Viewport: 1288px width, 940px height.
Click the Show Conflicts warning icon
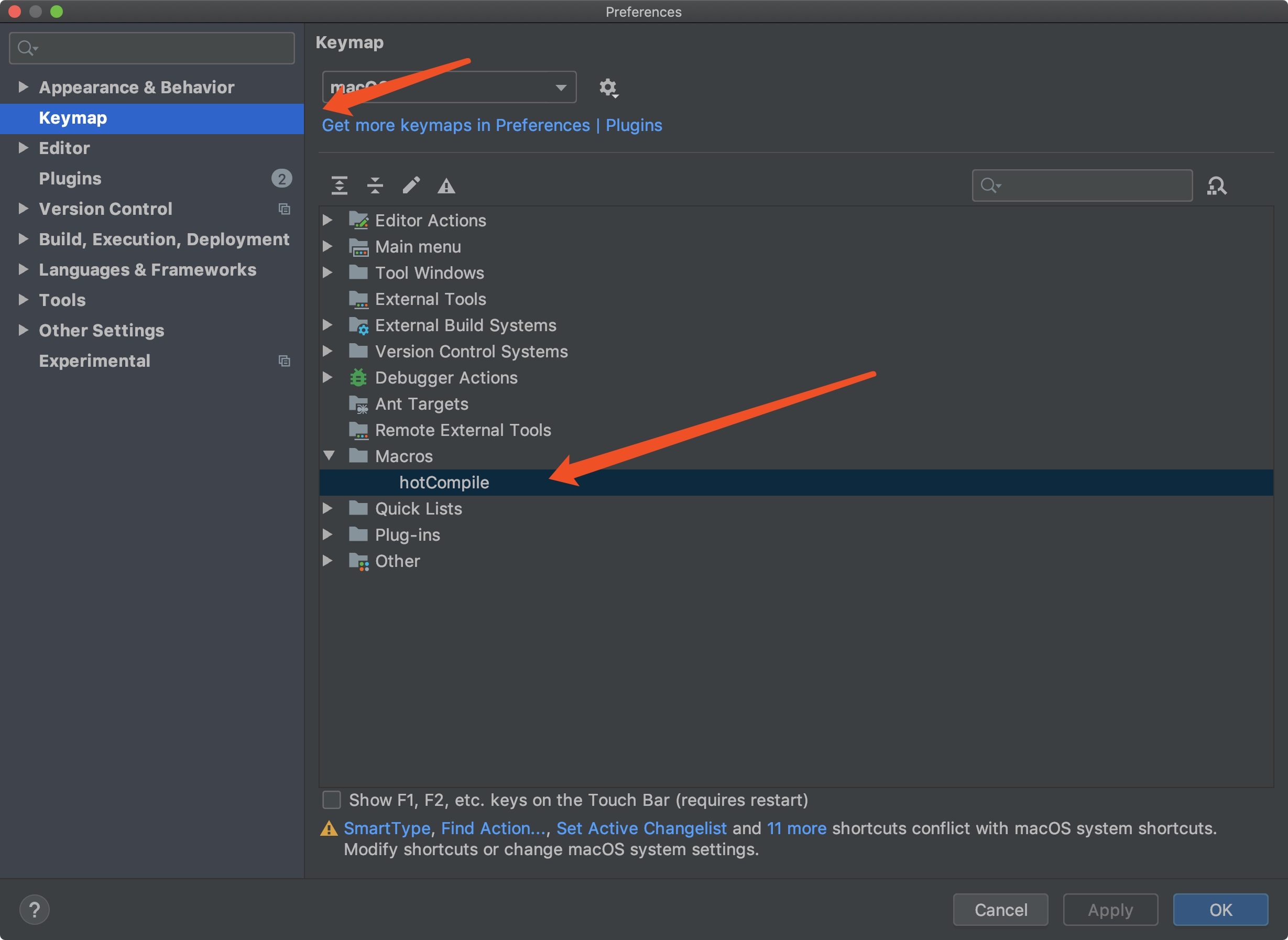[446, 185]
